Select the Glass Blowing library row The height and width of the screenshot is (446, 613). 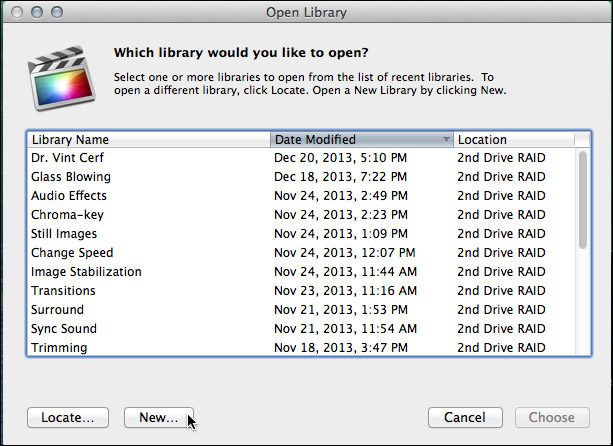coord(301,177)
